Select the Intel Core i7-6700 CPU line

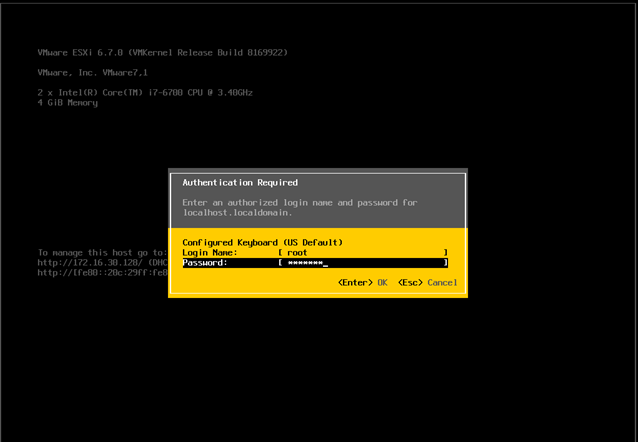pyautogui.click(x=145, y=92)
